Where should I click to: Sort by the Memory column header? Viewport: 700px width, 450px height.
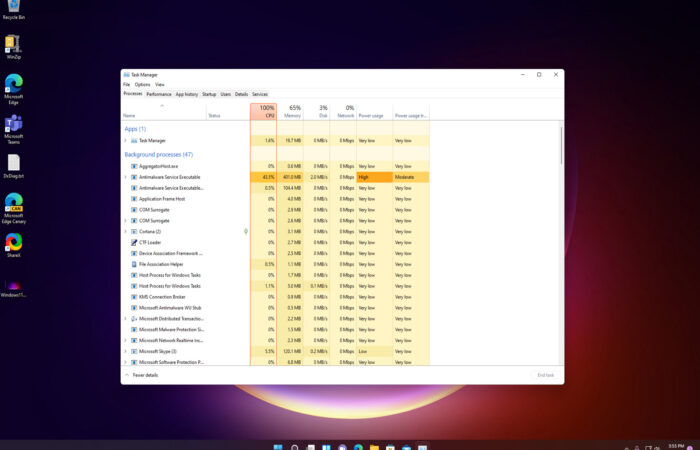(290, 112)
